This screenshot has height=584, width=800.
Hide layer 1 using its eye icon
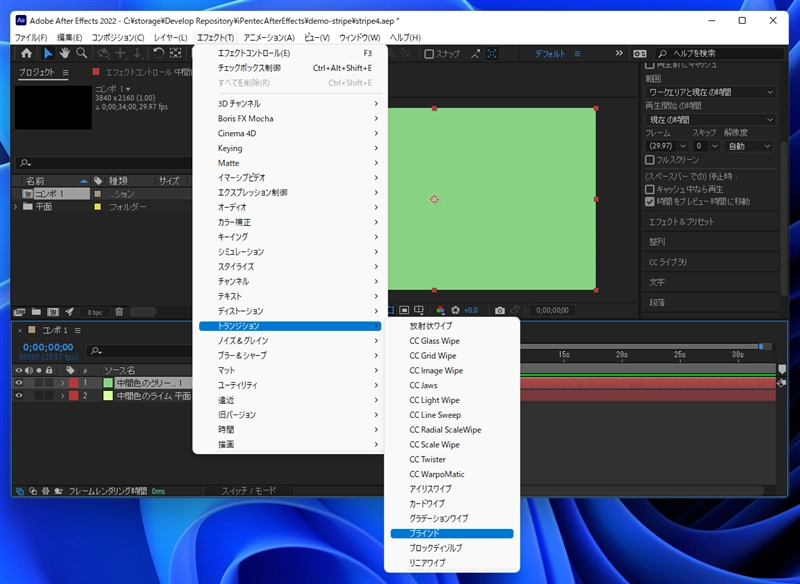(19, 383)
